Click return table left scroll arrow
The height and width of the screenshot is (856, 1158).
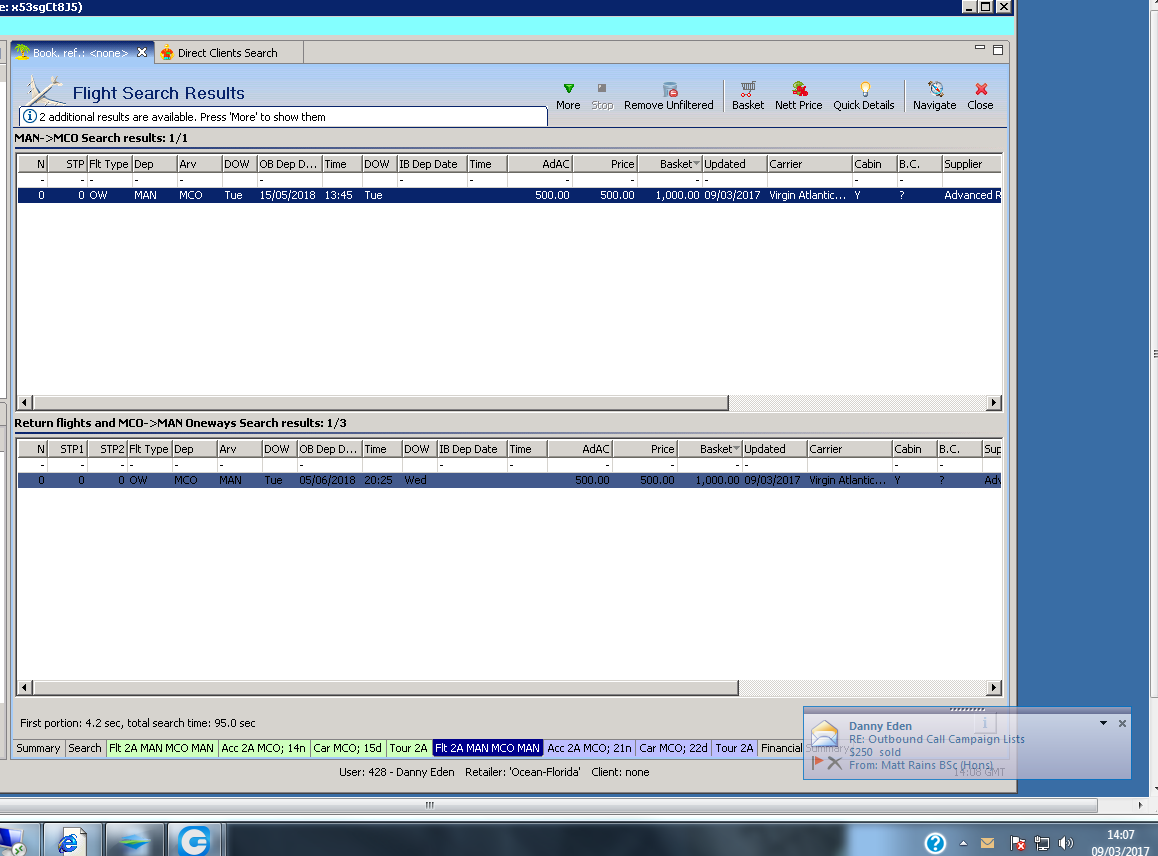[24, 688]
